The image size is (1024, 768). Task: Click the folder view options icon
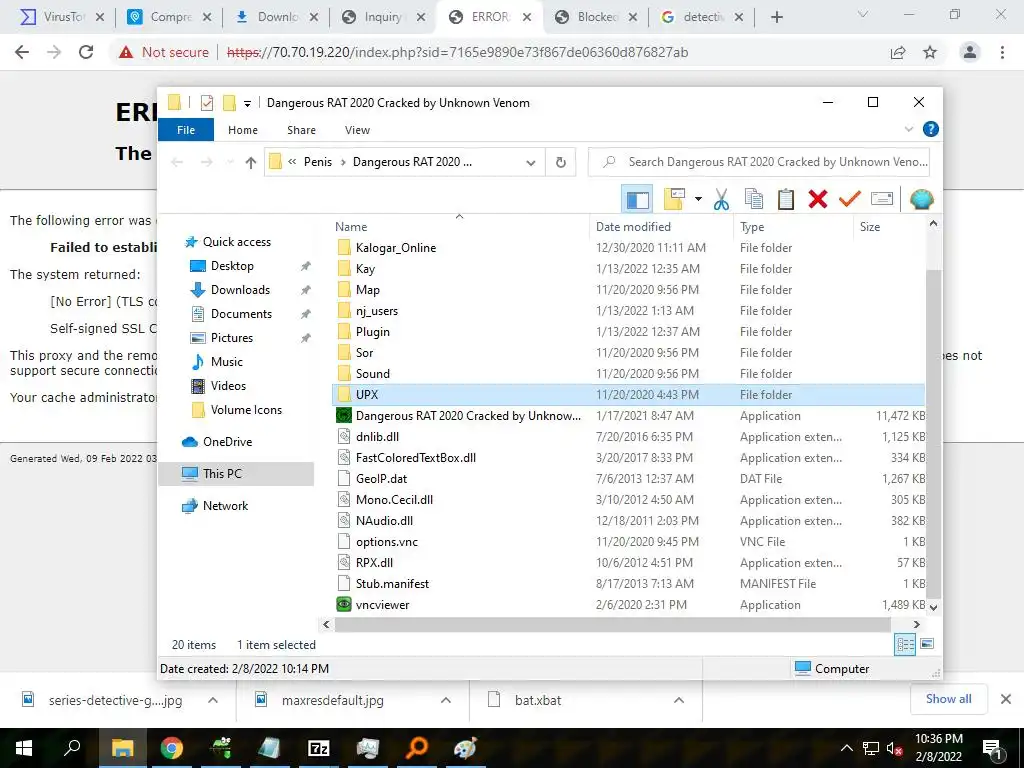click(x=674, y=199)
